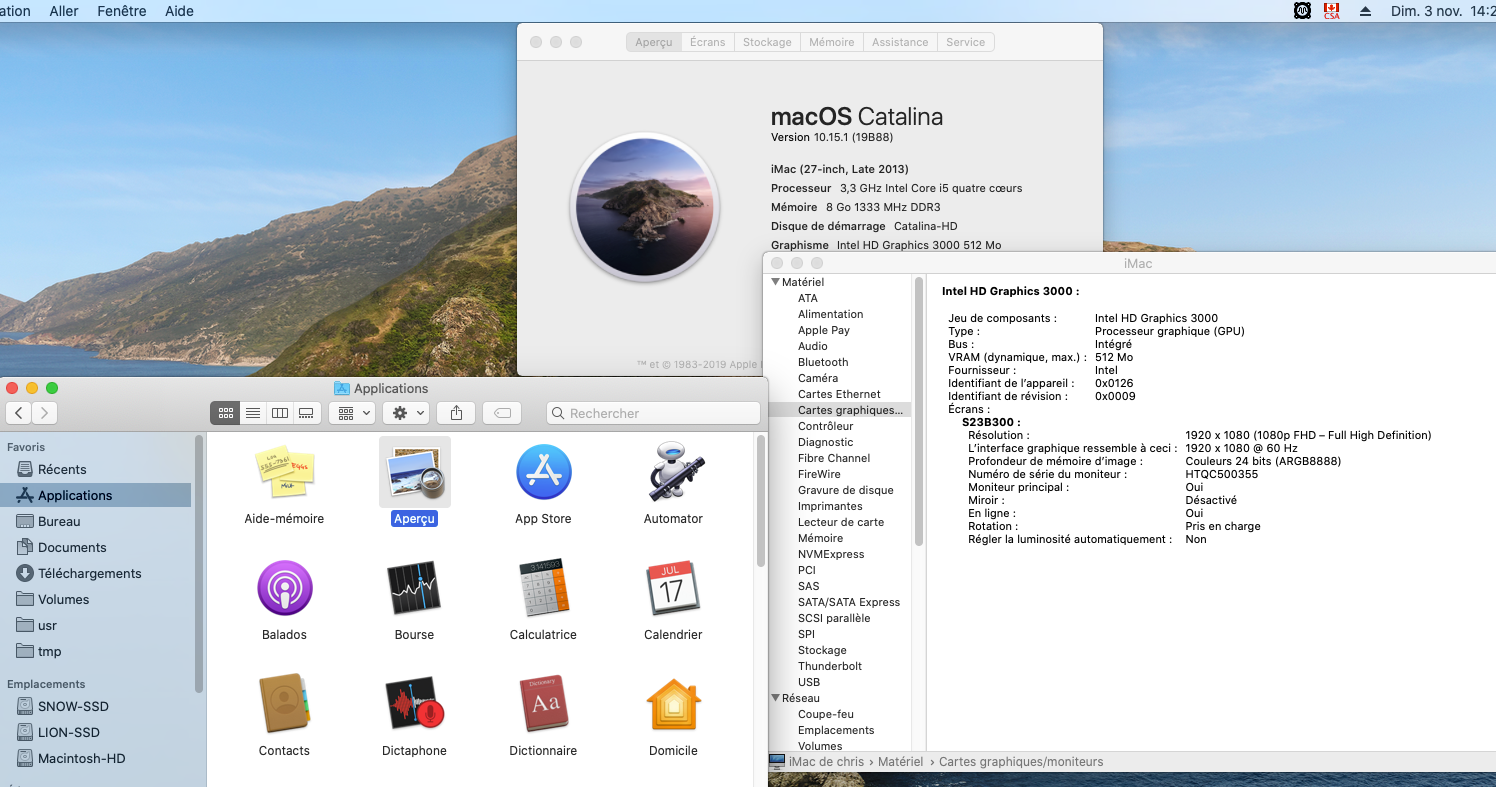1496x787 pixels.
Task: Switch to the Service tab
Action: point(965,42)
